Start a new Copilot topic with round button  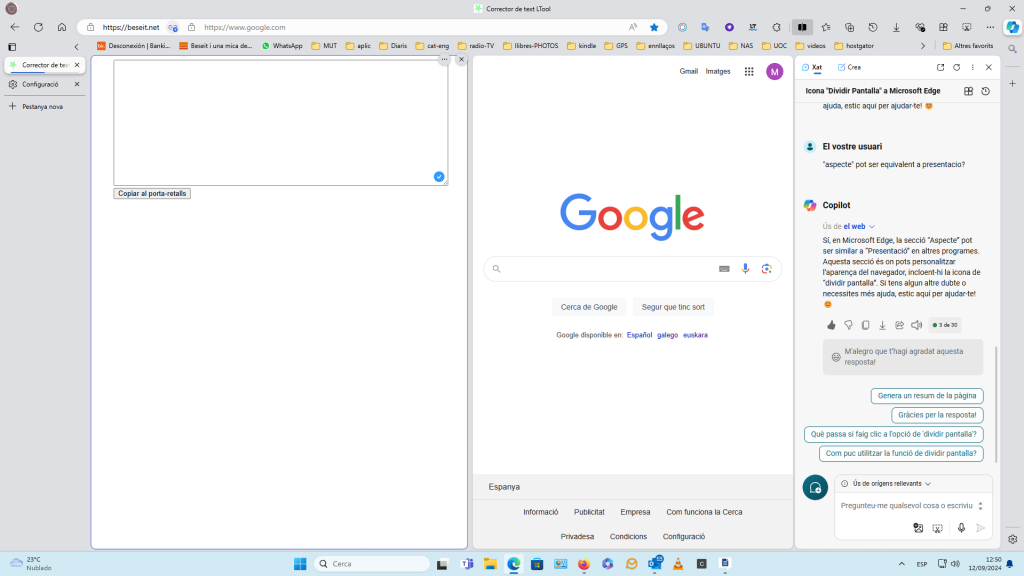pyautogui.click(x=815, y=487)
